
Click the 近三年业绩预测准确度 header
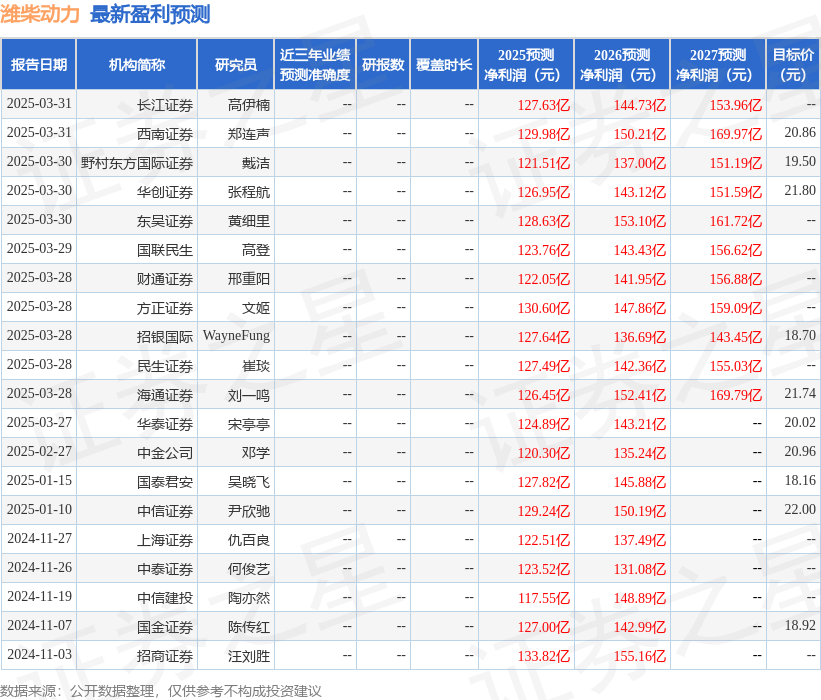[315, 64]
